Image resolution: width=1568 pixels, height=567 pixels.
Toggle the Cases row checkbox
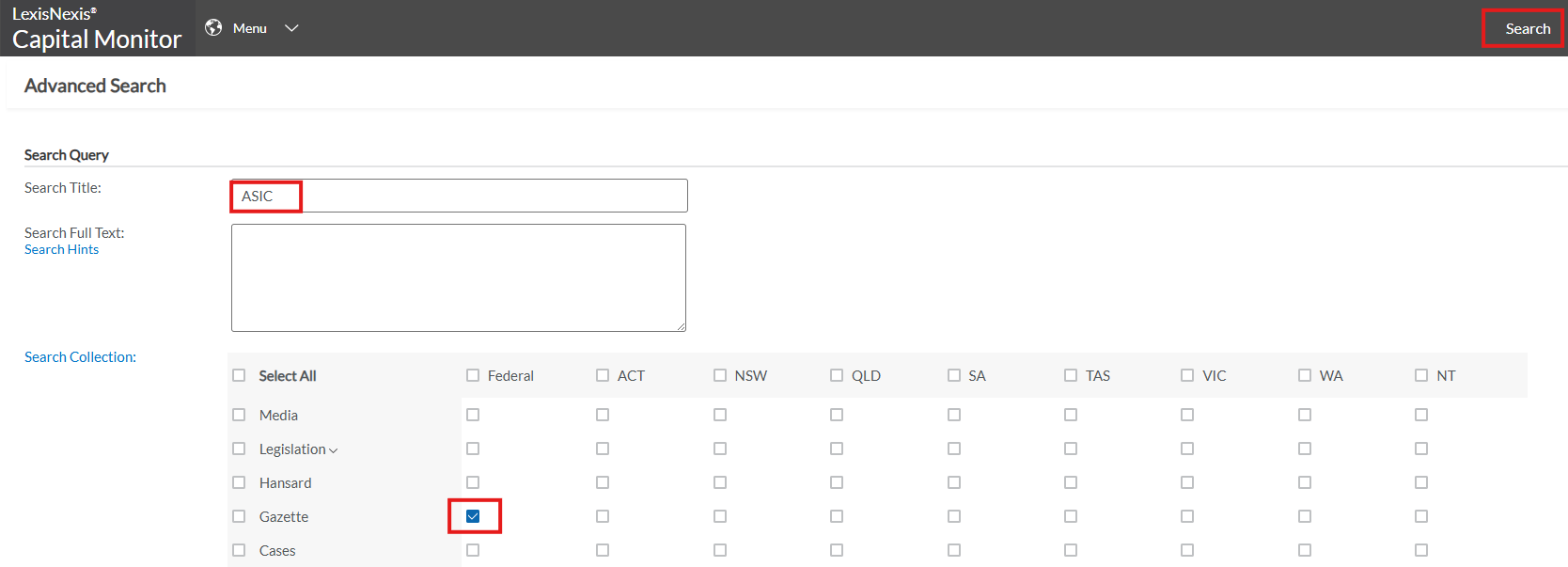(x=239, y=550)
